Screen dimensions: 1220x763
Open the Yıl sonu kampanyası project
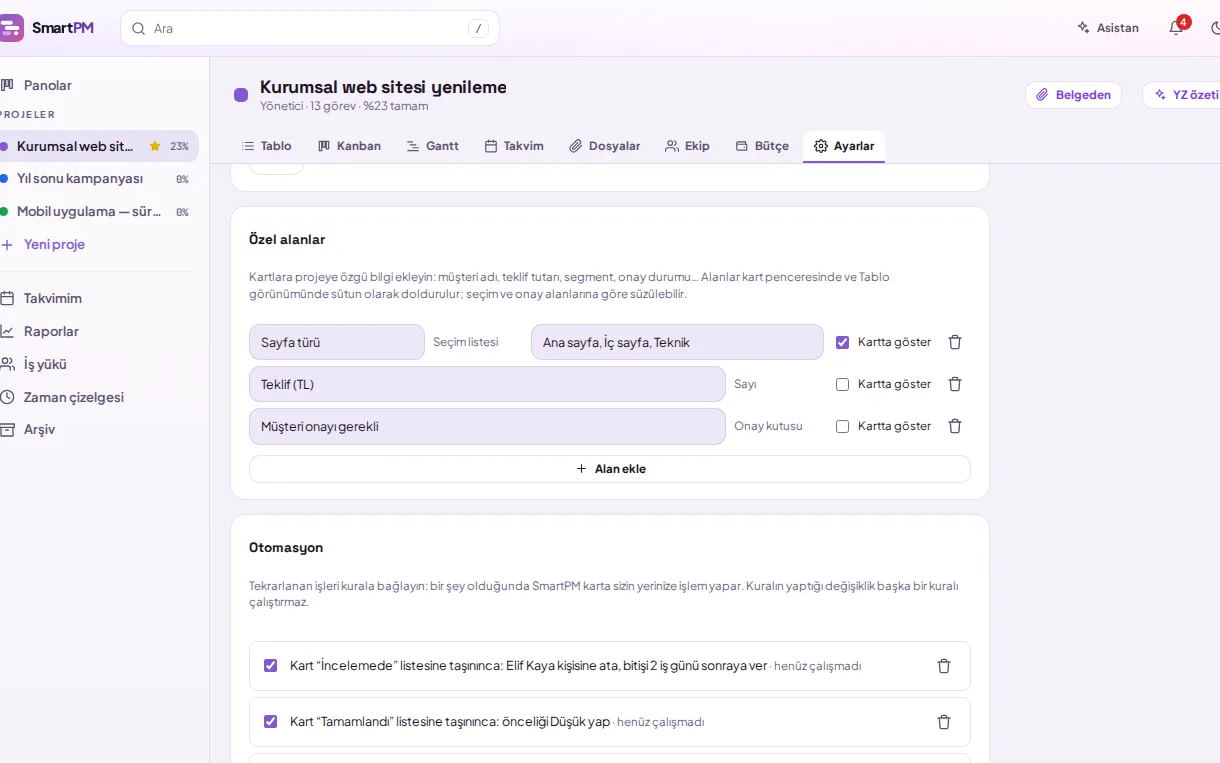click(x=99, y=179)
